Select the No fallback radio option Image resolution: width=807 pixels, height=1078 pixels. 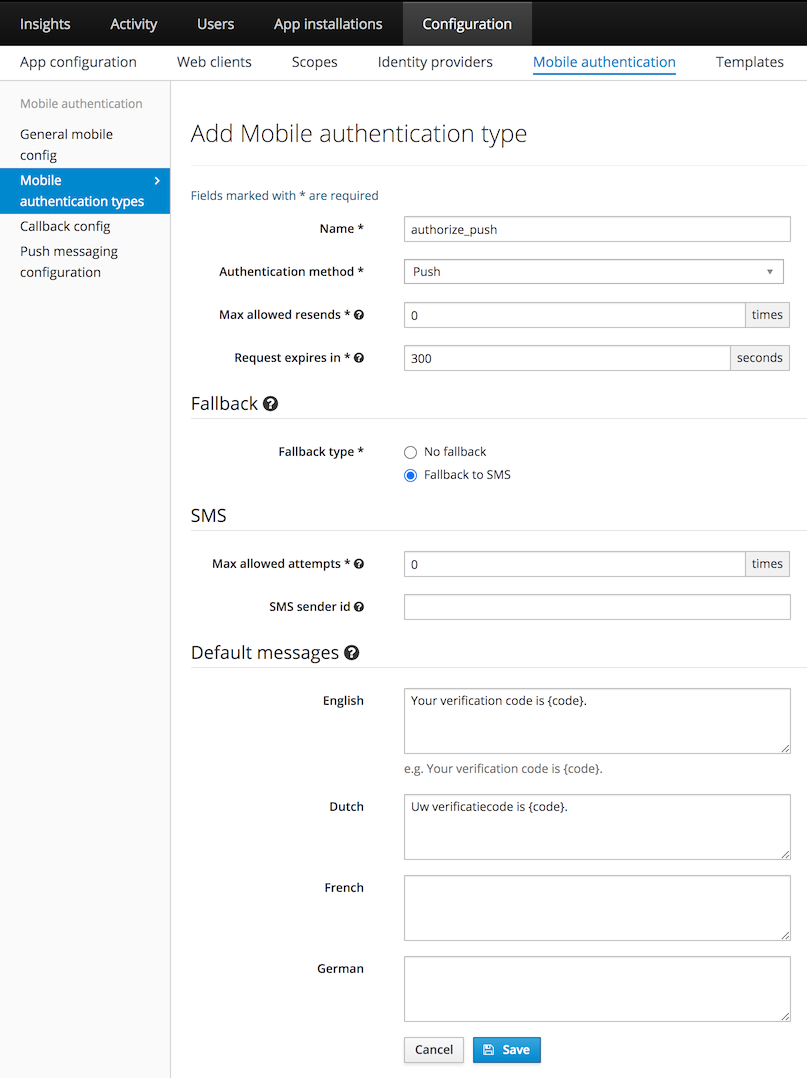(410, 452)
